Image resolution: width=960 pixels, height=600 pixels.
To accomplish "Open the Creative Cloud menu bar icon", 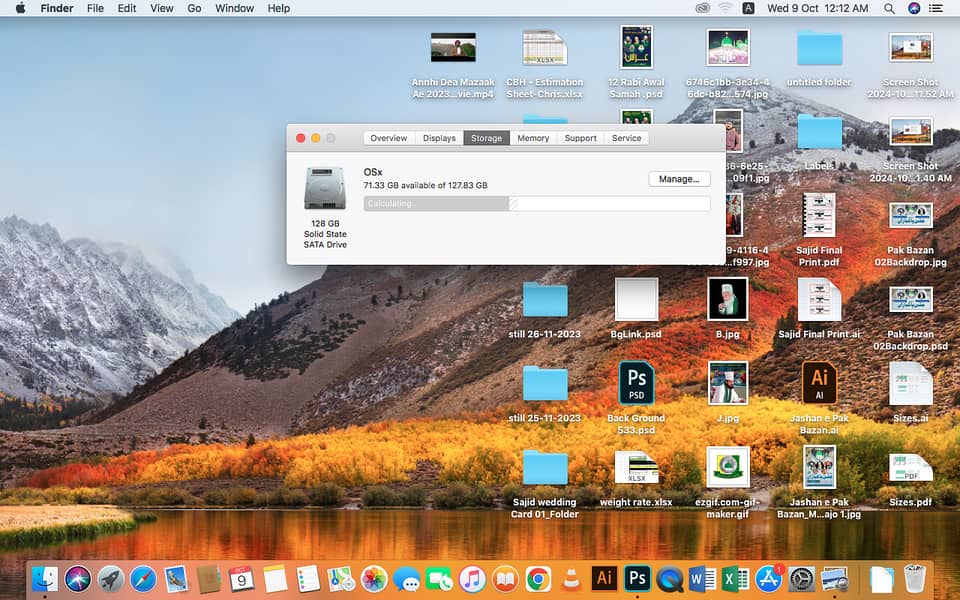I will tap(703, 8).
